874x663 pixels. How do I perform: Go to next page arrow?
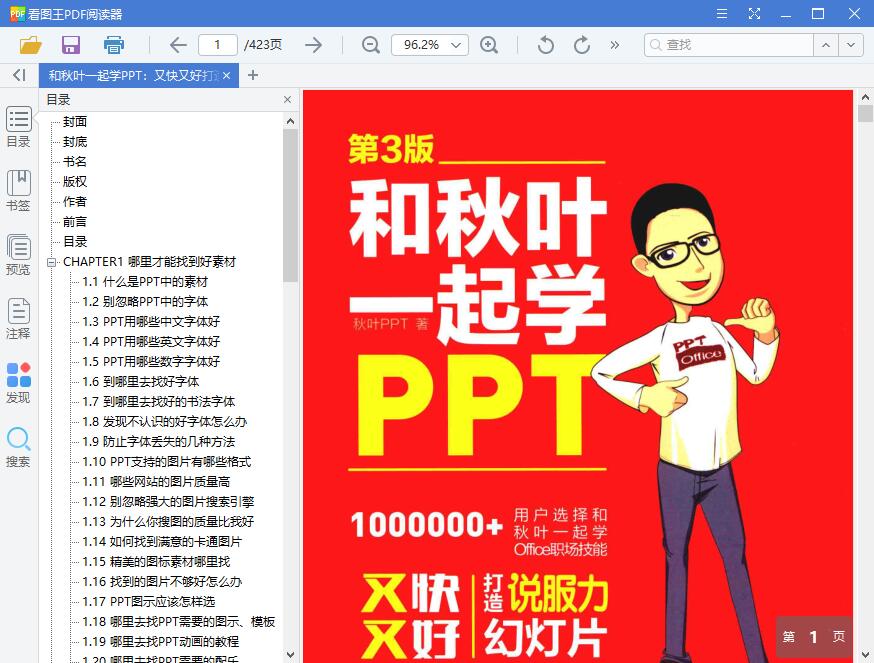click(x=314, y=45)
